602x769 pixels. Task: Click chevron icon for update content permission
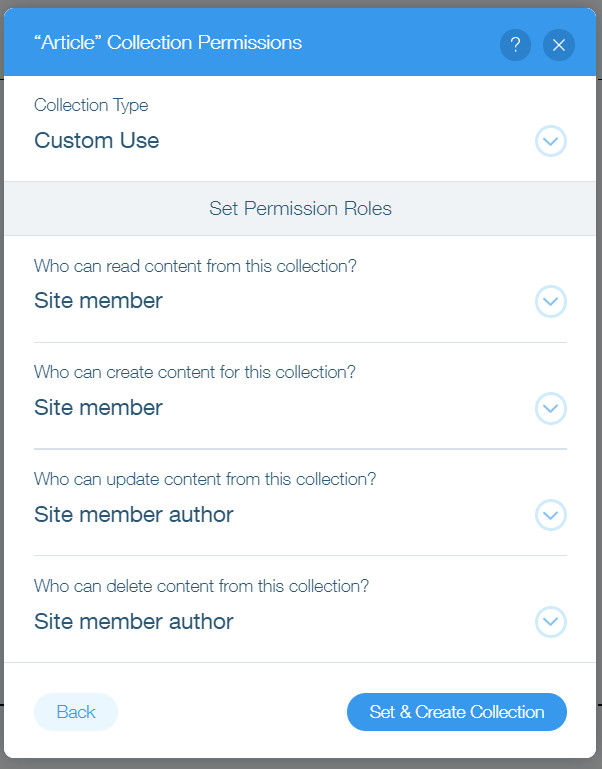550,515
